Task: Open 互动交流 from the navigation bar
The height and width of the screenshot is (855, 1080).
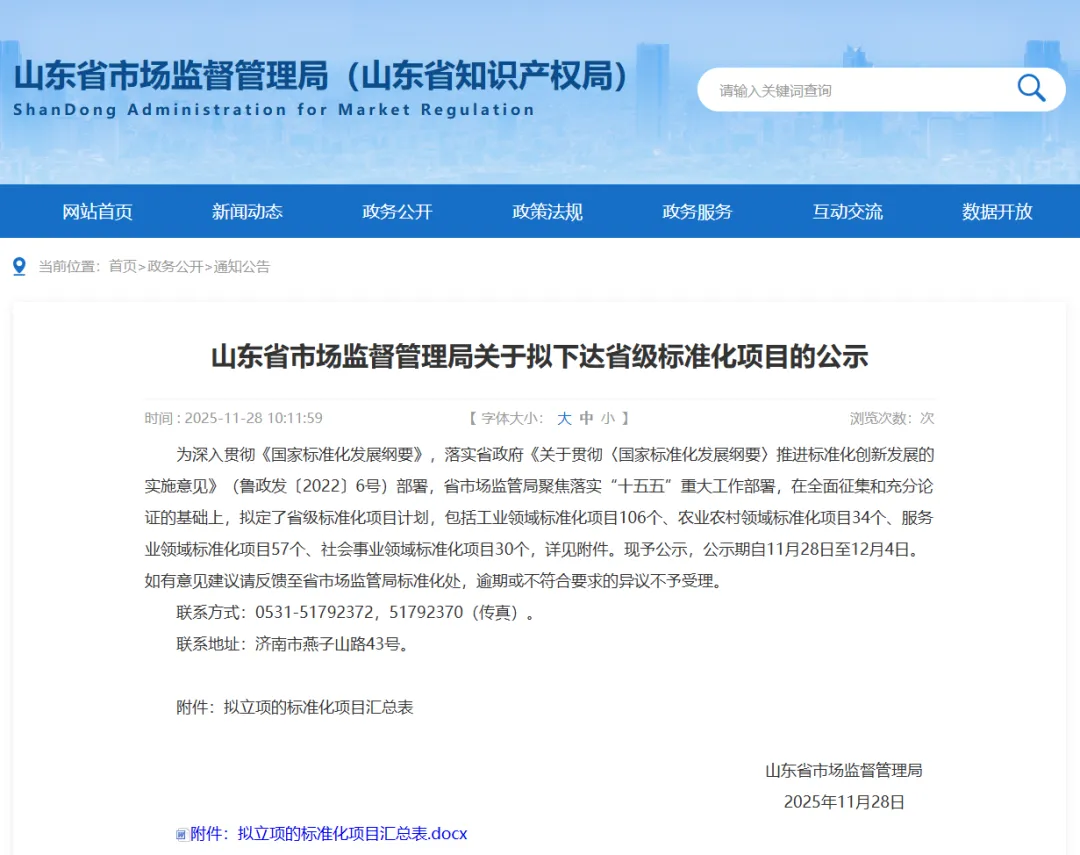Action: click(847, 212)
